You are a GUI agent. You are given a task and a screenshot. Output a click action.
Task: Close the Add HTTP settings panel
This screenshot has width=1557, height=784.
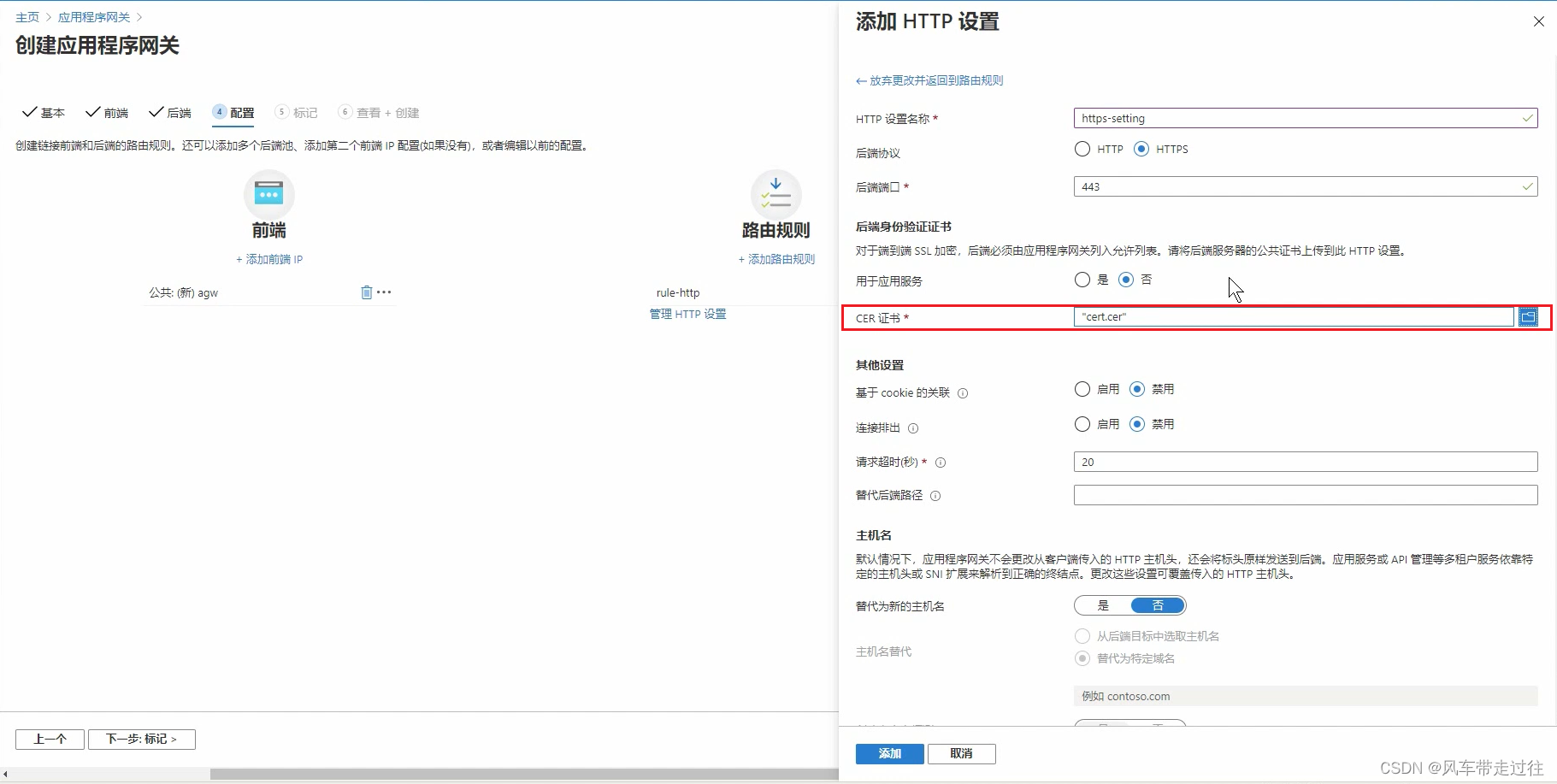point(1539,21)
